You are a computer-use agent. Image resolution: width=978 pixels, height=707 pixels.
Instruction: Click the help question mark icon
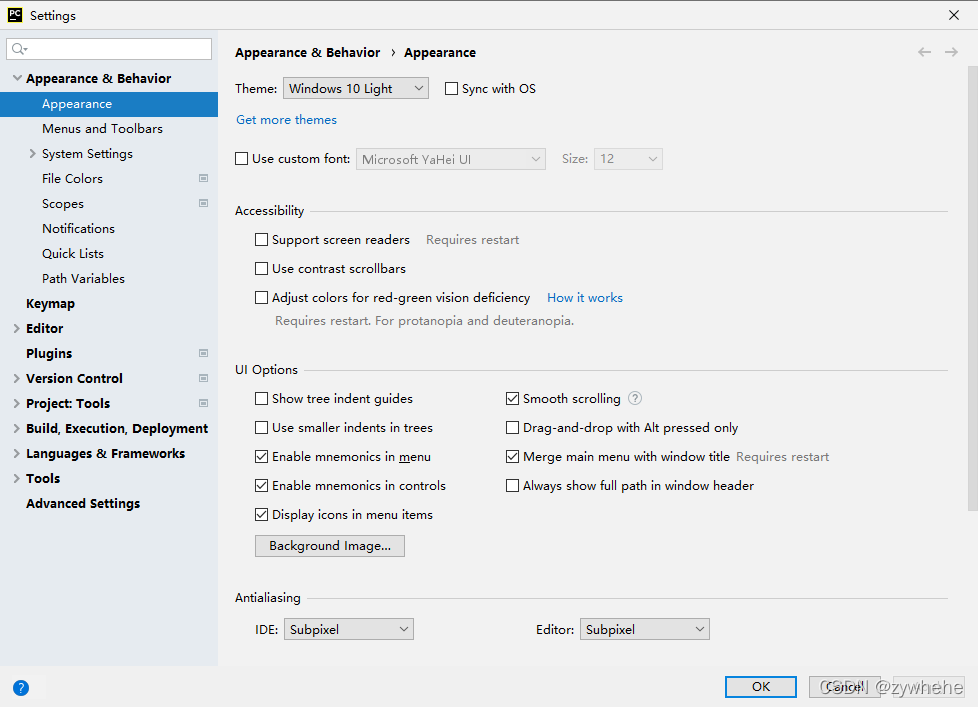click(x=21, y=688)
